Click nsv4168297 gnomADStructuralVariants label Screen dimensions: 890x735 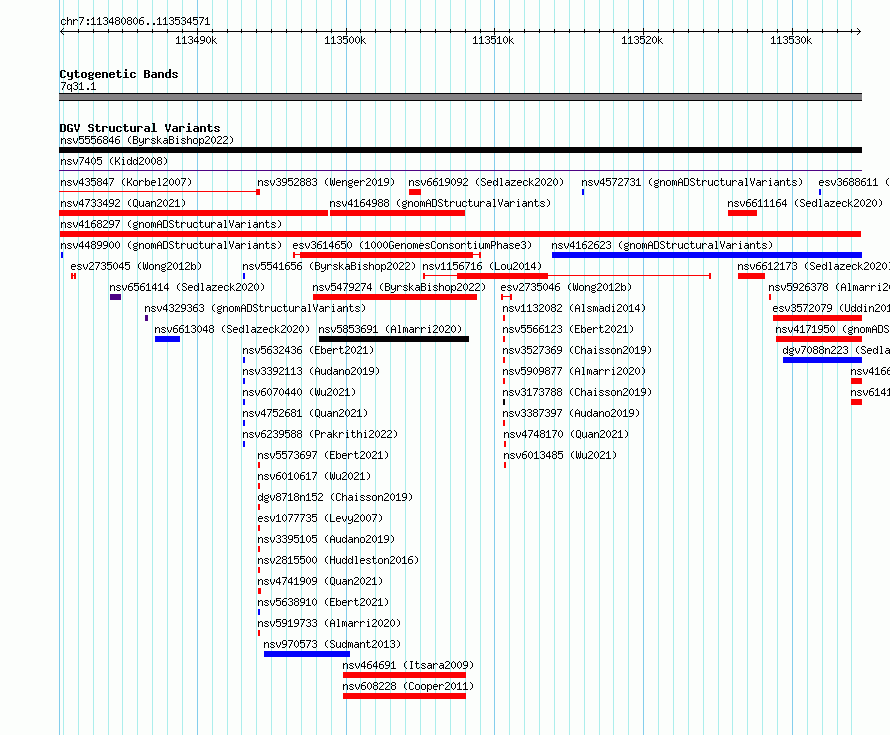[x=171, y=224]
